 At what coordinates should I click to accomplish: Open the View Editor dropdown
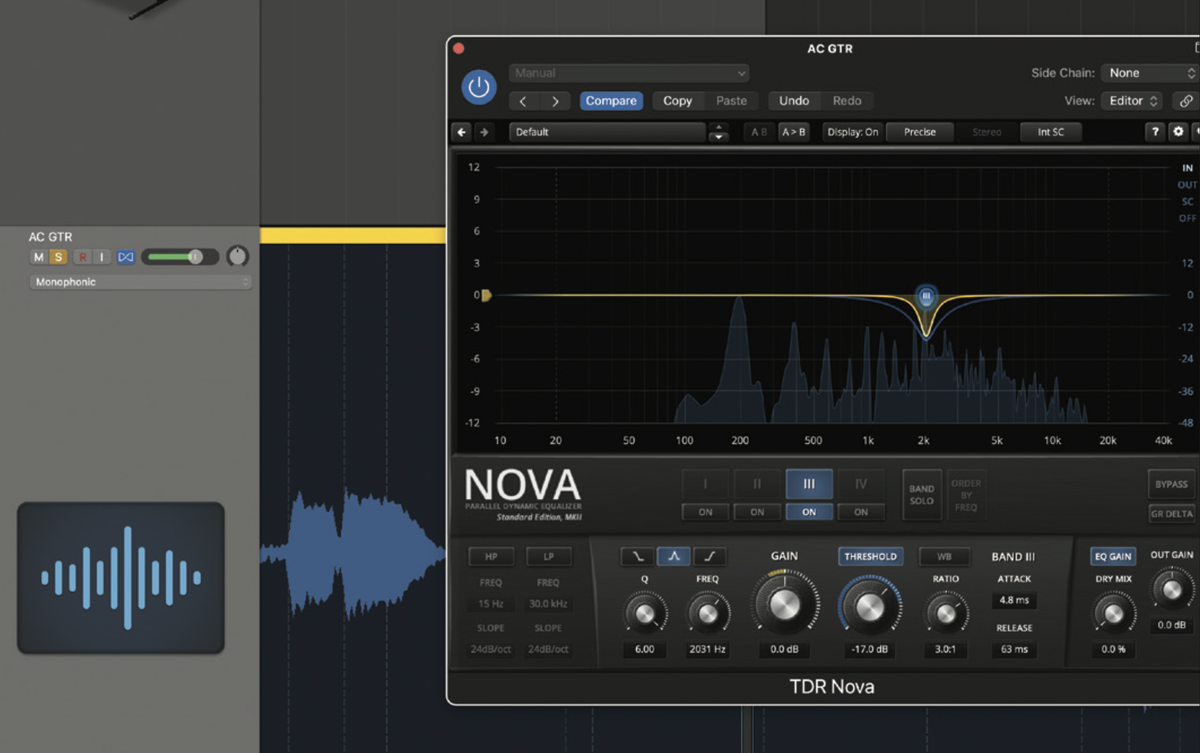click(x=1131, y=100)
